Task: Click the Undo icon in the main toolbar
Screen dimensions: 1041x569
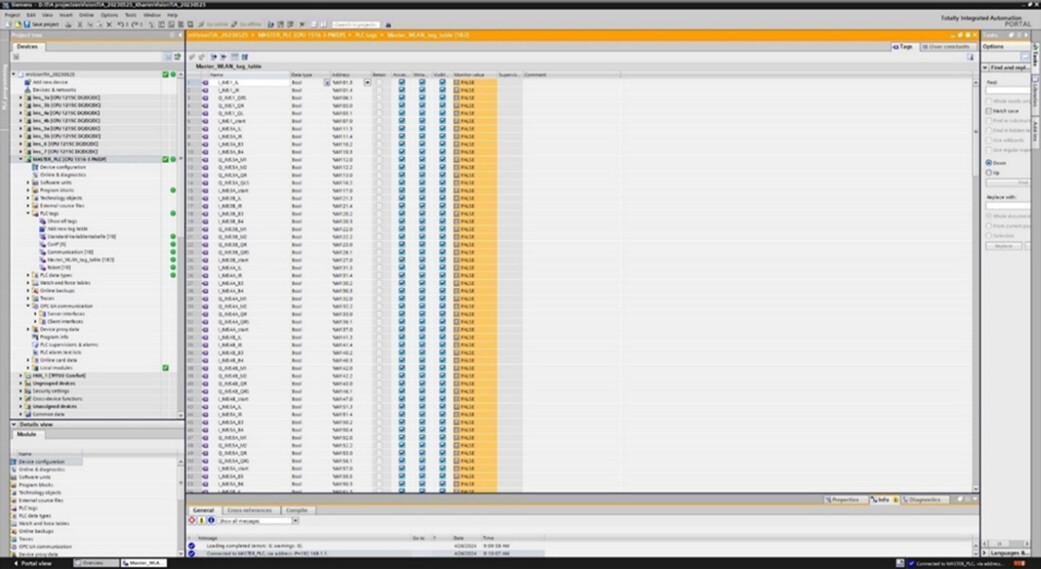Action: [120, 24]
